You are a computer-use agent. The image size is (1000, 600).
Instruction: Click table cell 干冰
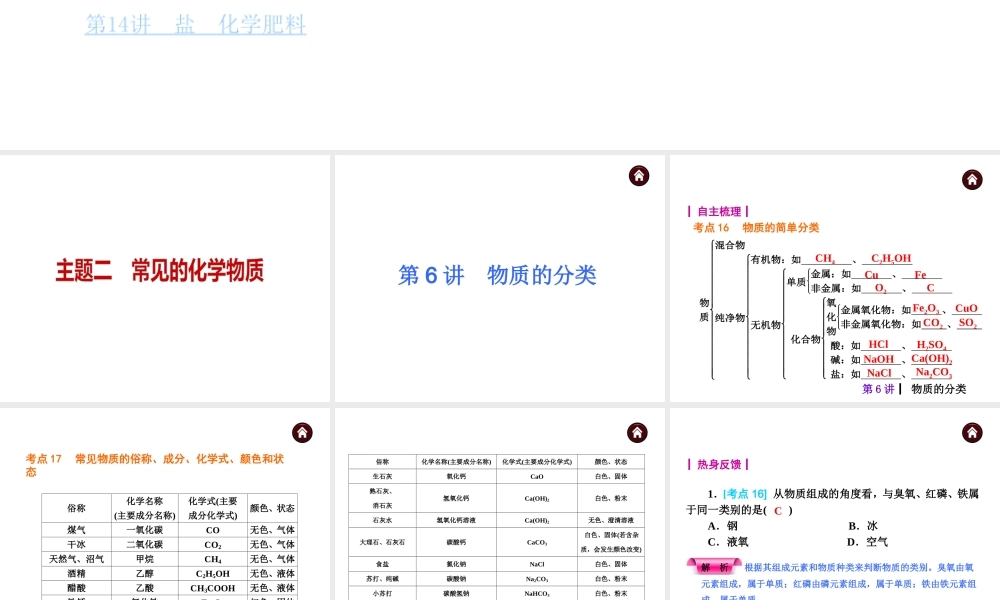[76, 545]
